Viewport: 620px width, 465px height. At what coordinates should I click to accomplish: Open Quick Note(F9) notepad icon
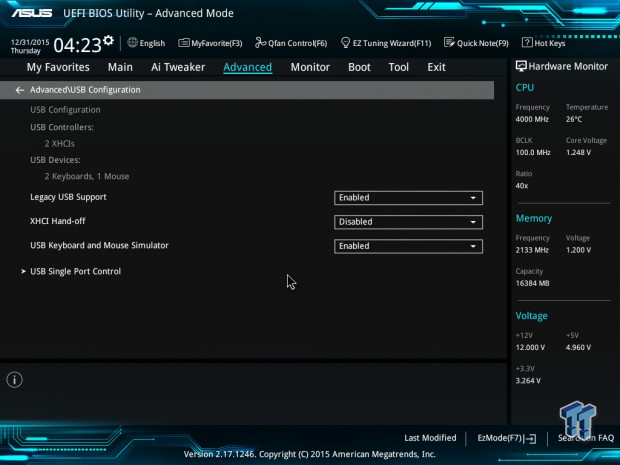pos(449,42)
